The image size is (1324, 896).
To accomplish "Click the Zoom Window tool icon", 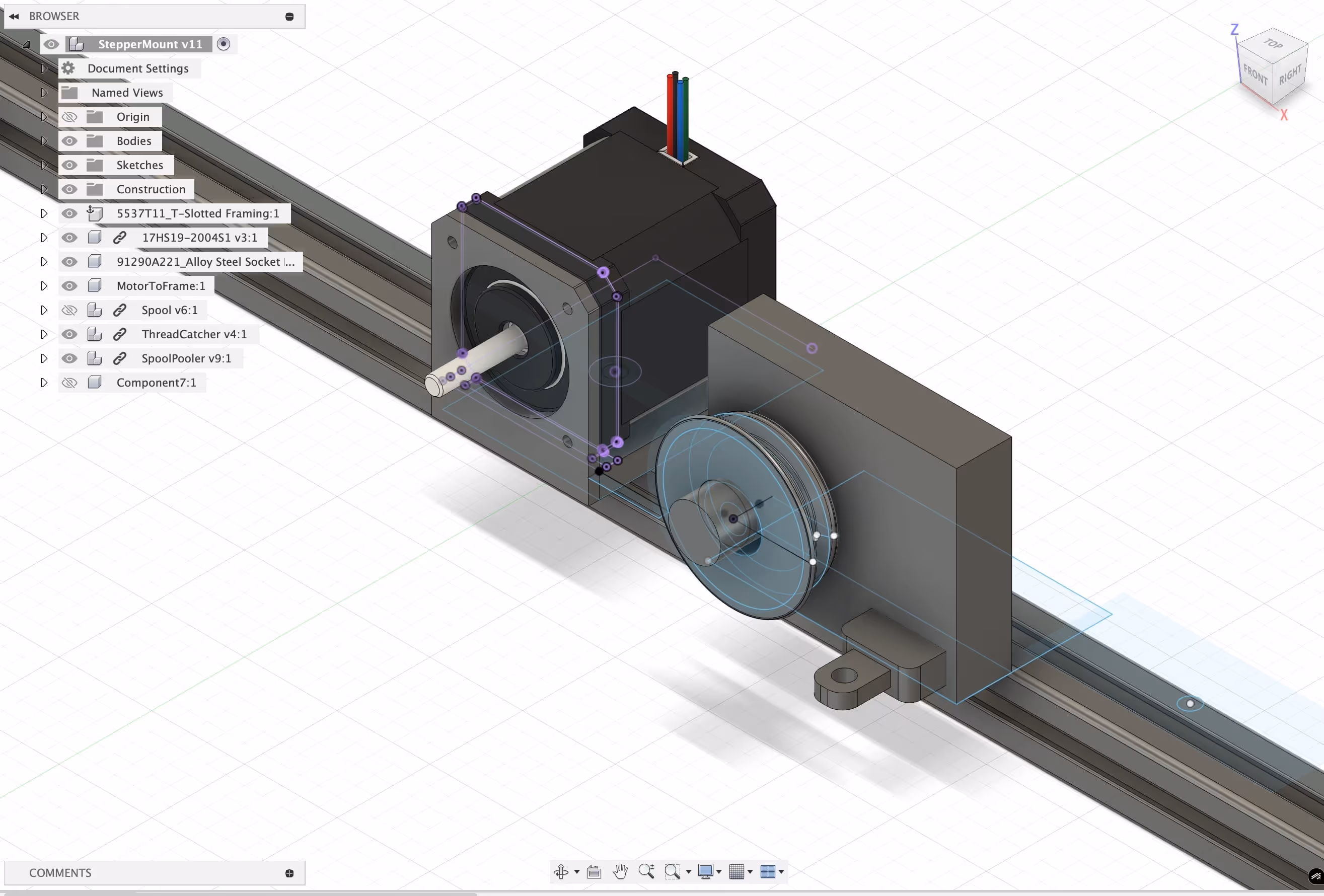I will (673, 871).
